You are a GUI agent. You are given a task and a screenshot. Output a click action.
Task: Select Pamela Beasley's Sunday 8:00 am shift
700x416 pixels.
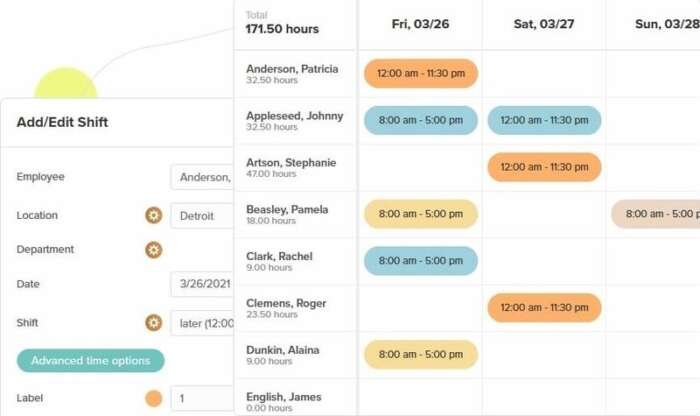tap(656, 214)
